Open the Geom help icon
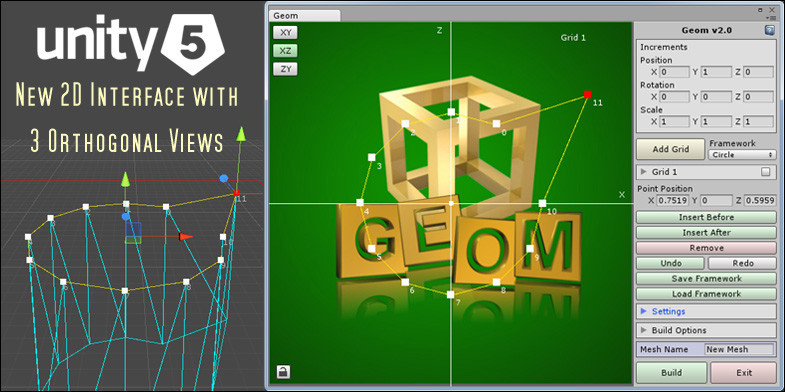 769,30
